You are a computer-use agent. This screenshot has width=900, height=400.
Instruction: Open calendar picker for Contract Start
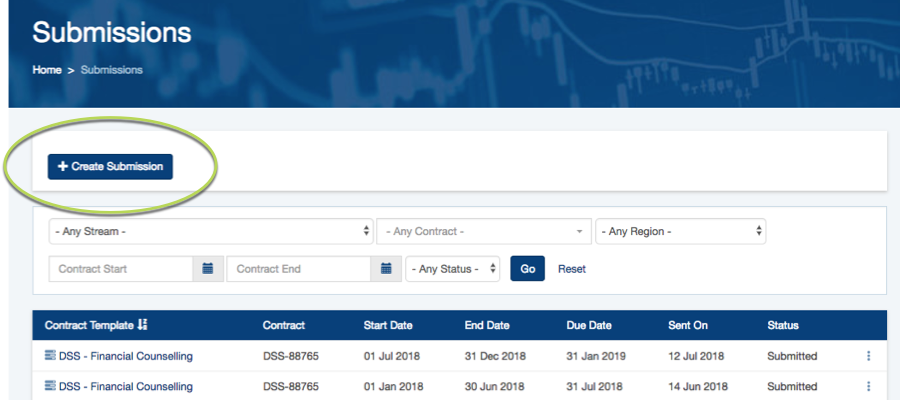coord(208,269)
